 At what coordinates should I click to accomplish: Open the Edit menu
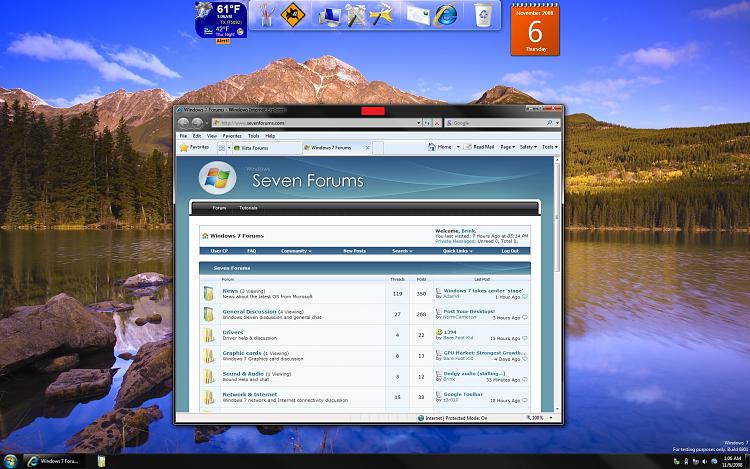197,136
